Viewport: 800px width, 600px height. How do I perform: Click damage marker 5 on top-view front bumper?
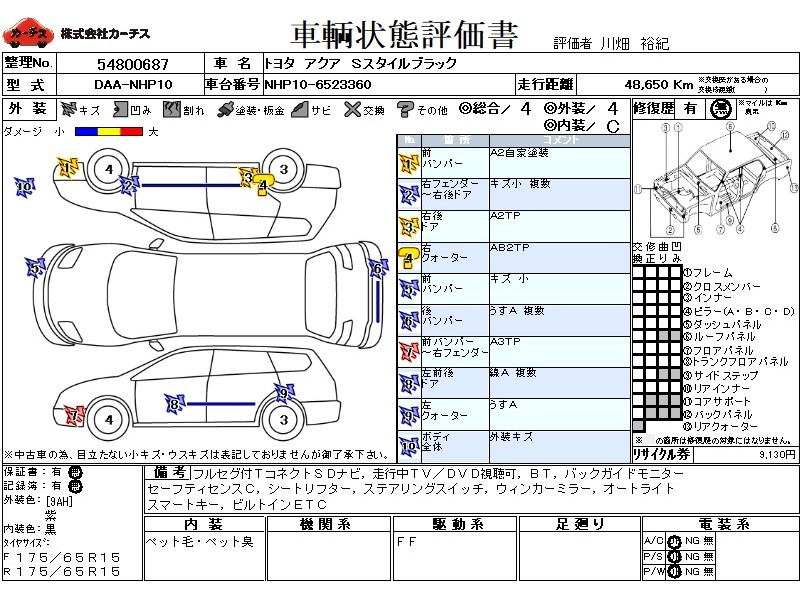coord(35,267)
